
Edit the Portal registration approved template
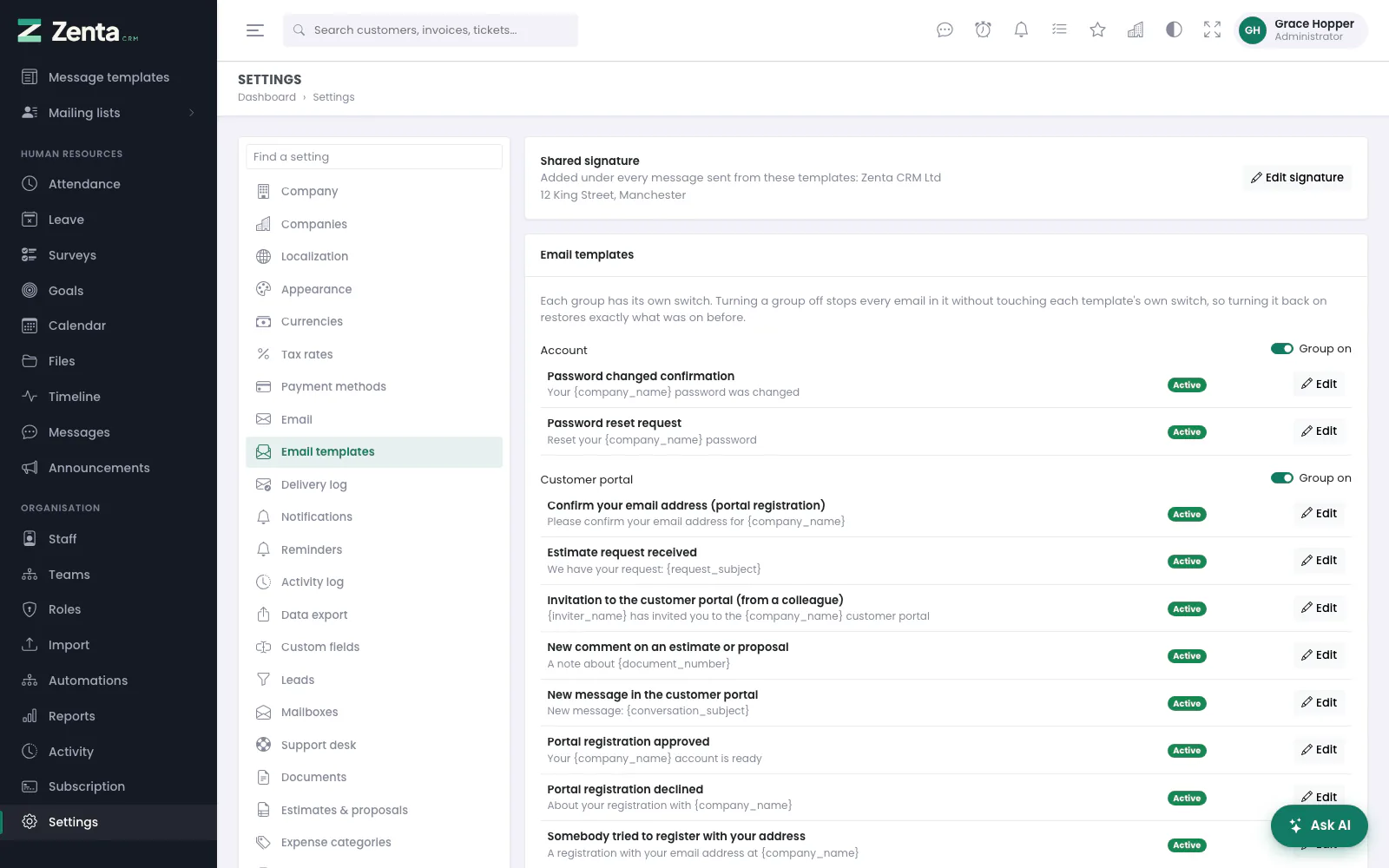coord(1319,750)
